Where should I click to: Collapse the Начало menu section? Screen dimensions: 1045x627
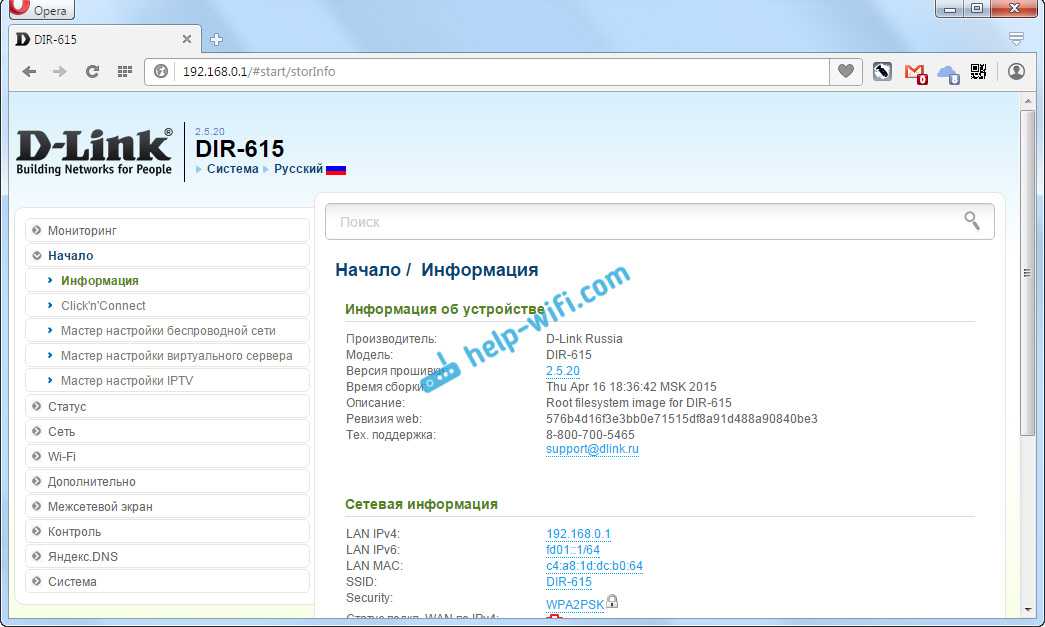[x=70, y=256]
